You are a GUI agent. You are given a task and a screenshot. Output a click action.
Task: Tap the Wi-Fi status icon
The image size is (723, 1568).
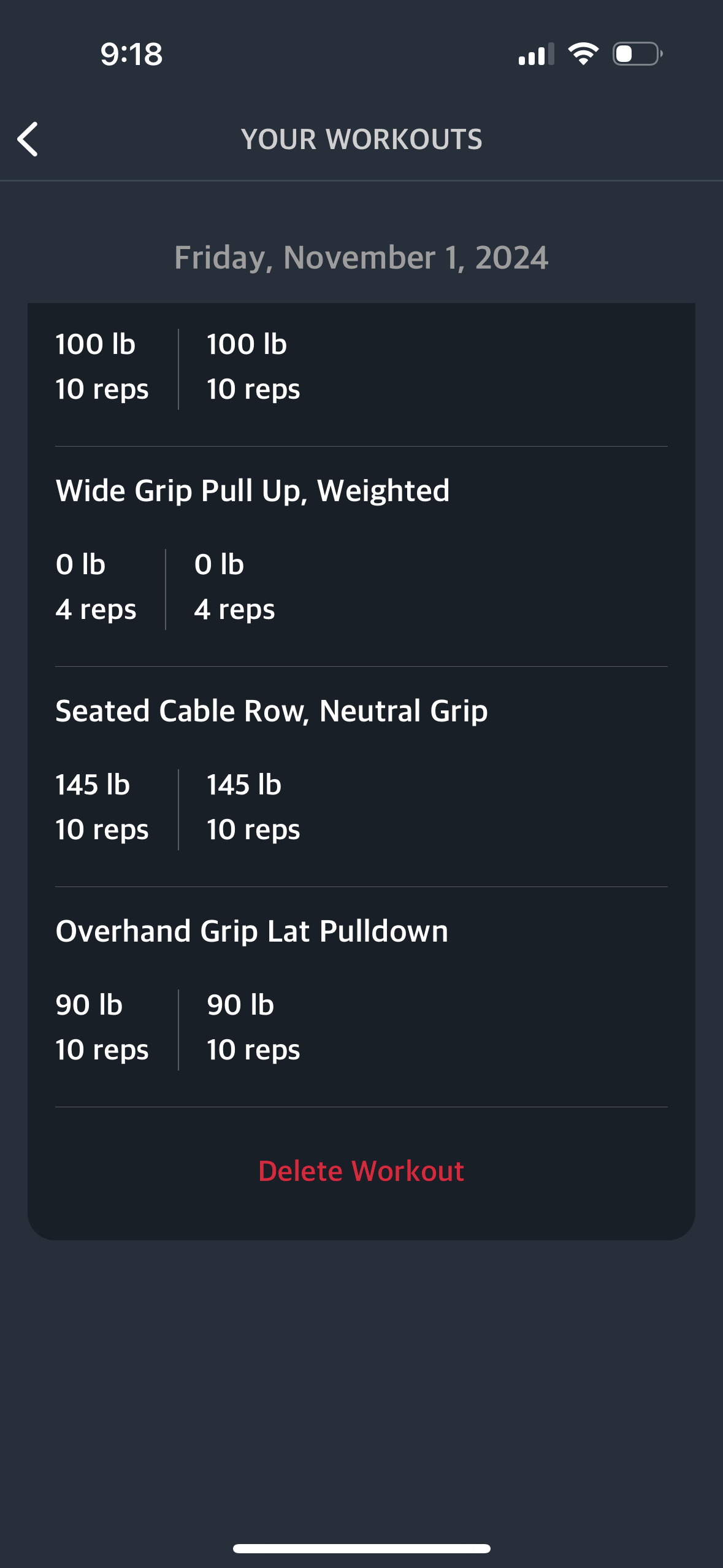click(583, 54)
